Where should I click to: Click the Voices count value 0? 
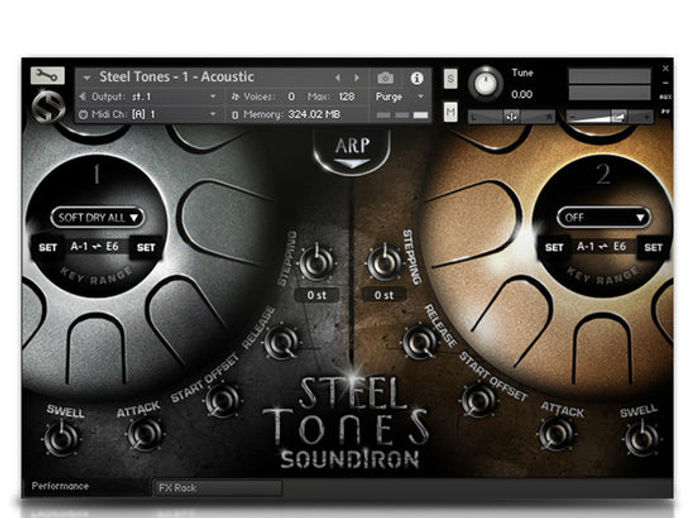291,96
